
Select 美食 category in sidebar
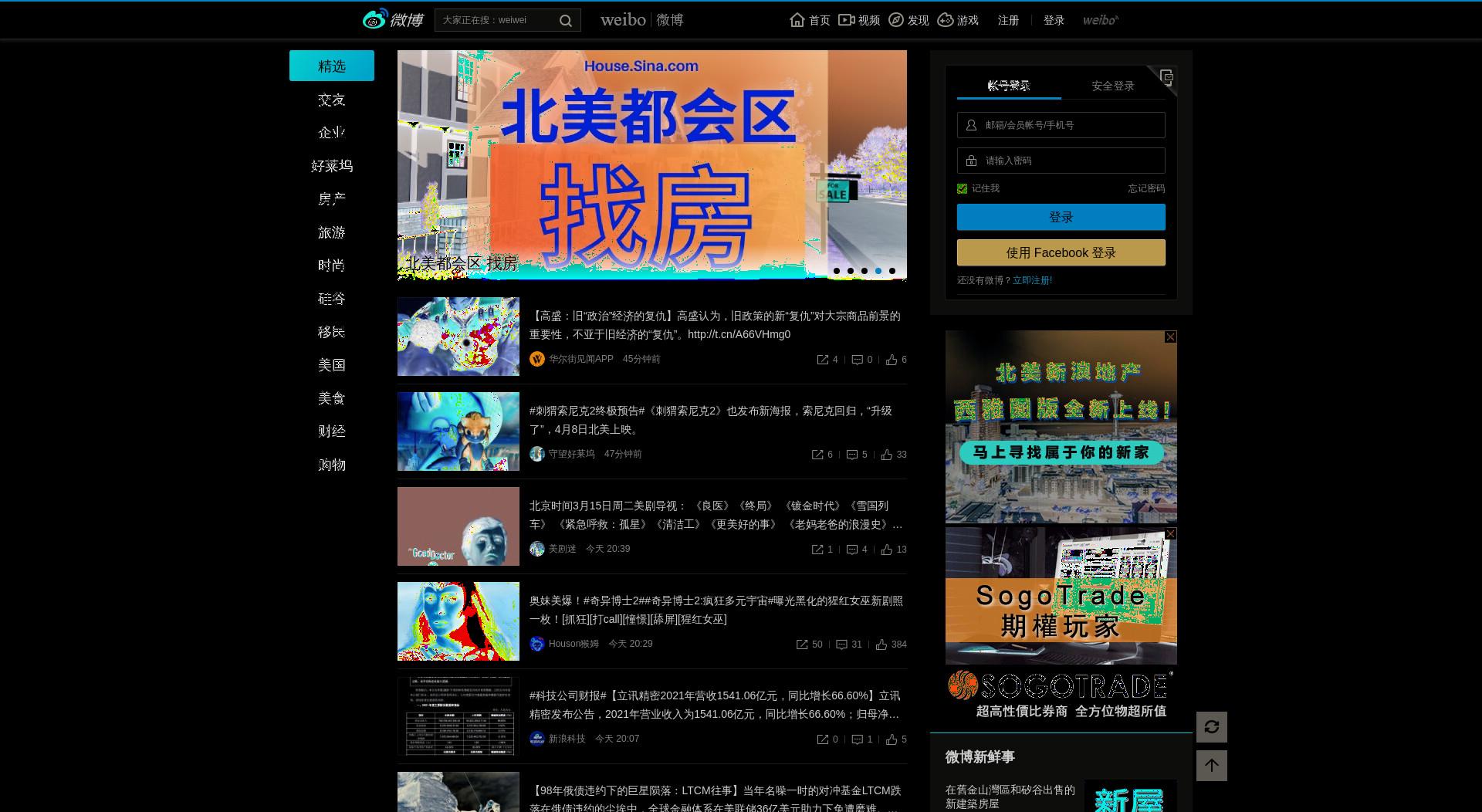332,398
